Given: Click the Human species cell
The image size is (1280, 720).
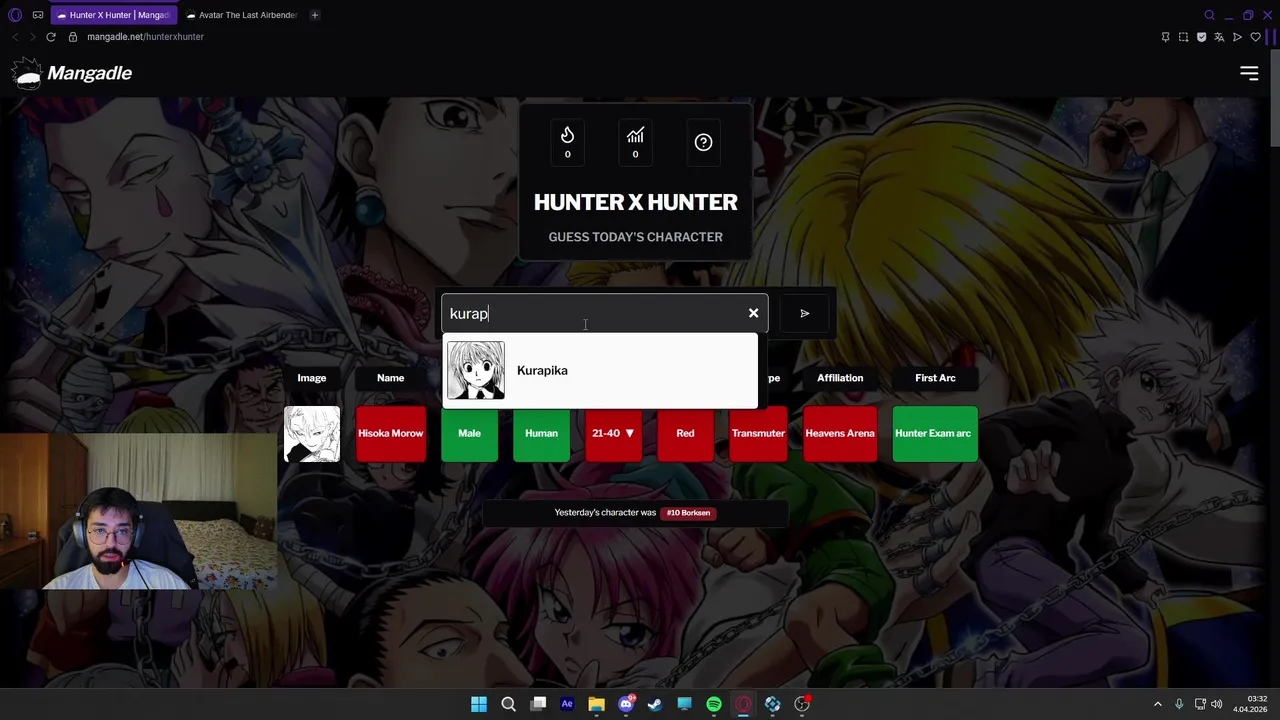Looking at the screenshot, I should pyautogui.click(x=541, y=433).
